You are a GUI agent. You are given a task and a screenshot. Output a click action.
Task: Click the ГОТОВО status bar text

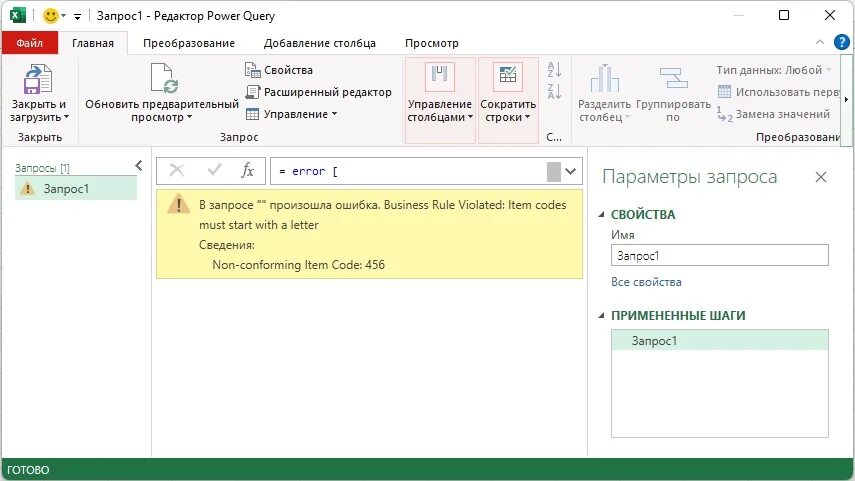click(x=28, y=470)
